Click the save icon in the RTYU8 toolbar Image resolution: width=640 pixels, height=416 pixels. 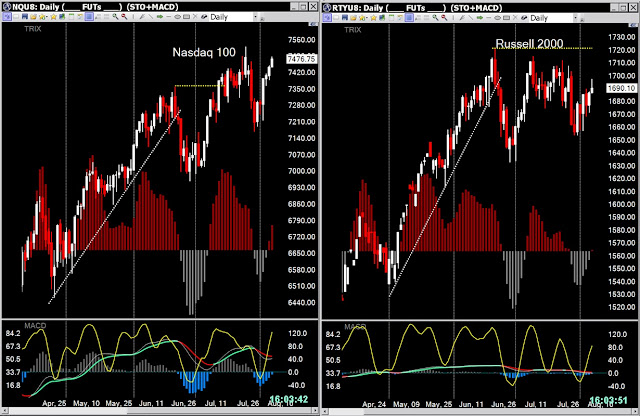pos(345,18)
